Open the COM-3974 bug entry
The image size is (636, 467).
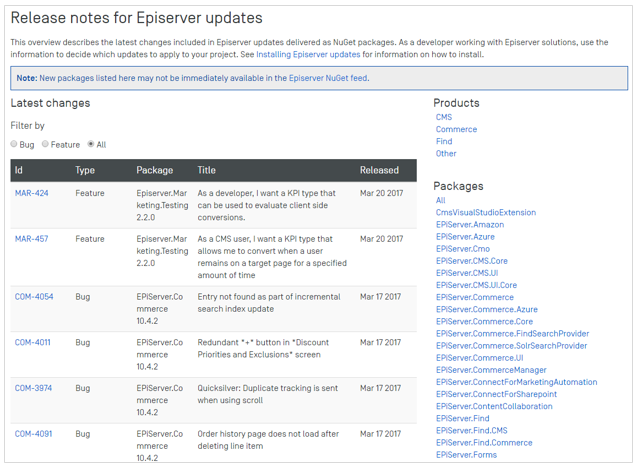pyautogui.click(x=35, y=388)
